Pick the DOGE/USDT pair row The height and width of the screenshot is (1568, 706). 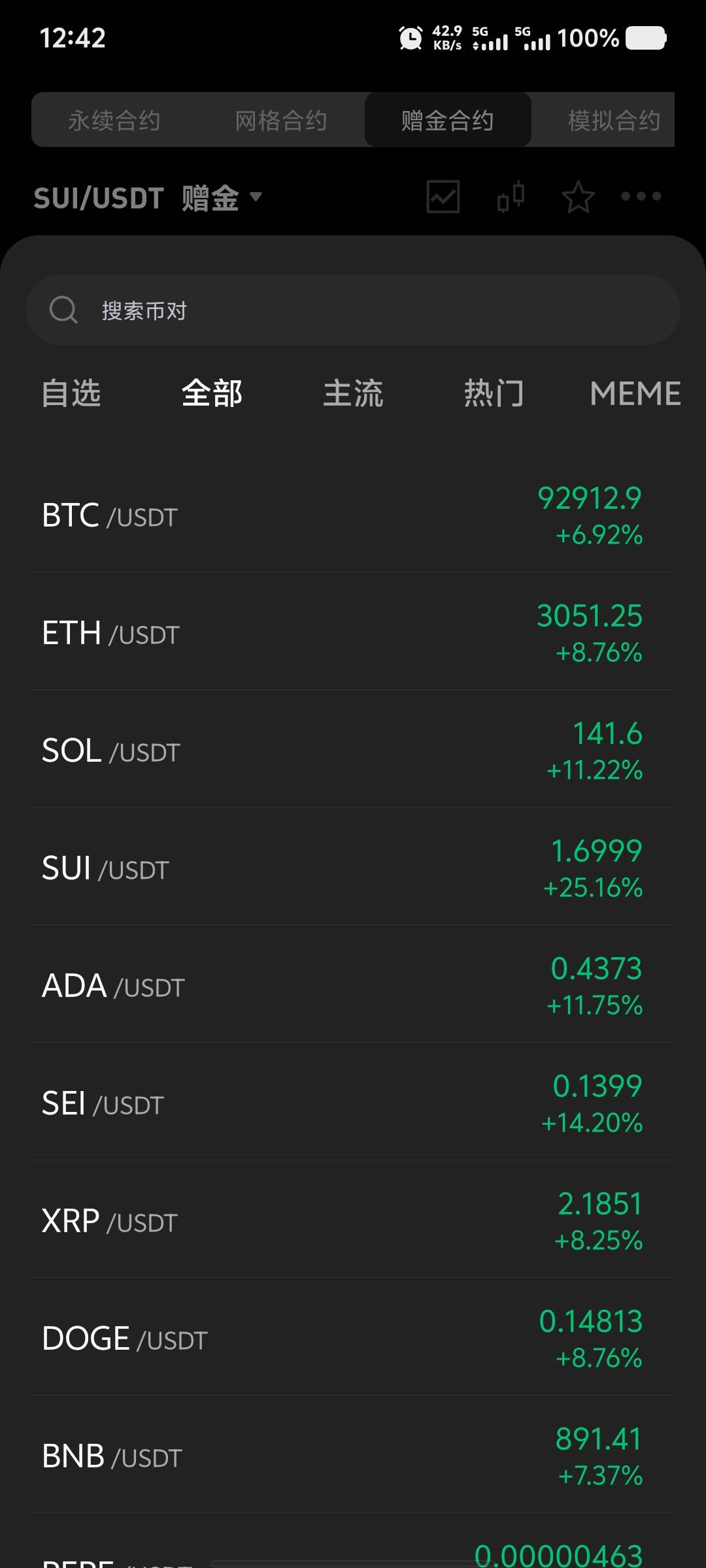(353, 1338)
